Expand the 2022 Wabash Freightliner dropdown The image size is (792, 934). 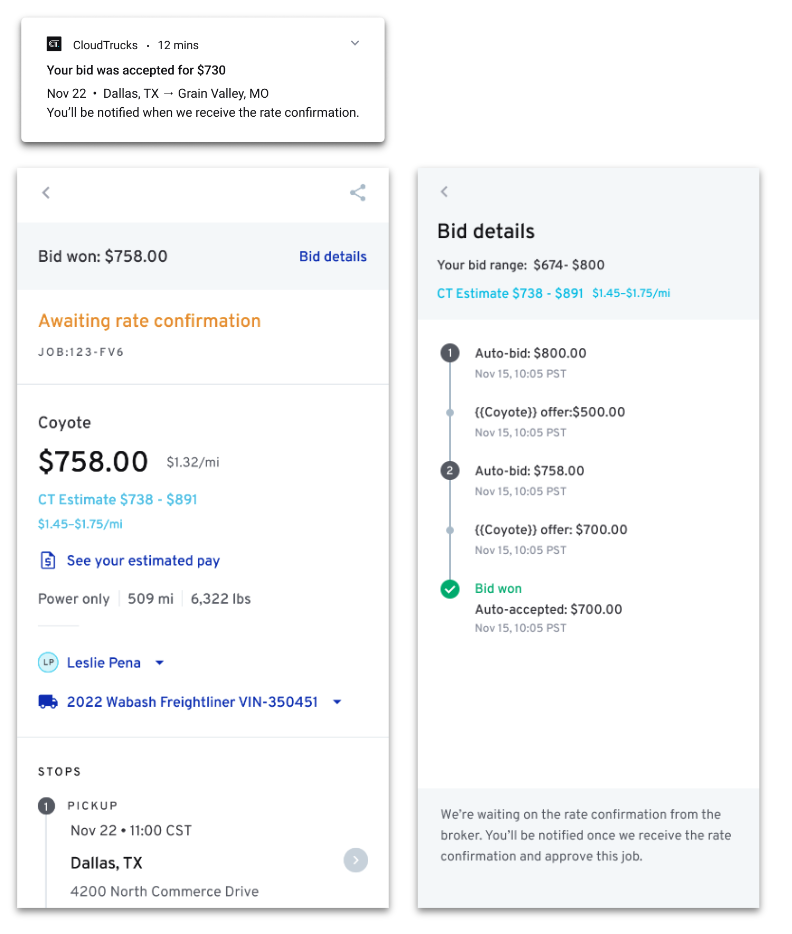click(x=337, y=702)
